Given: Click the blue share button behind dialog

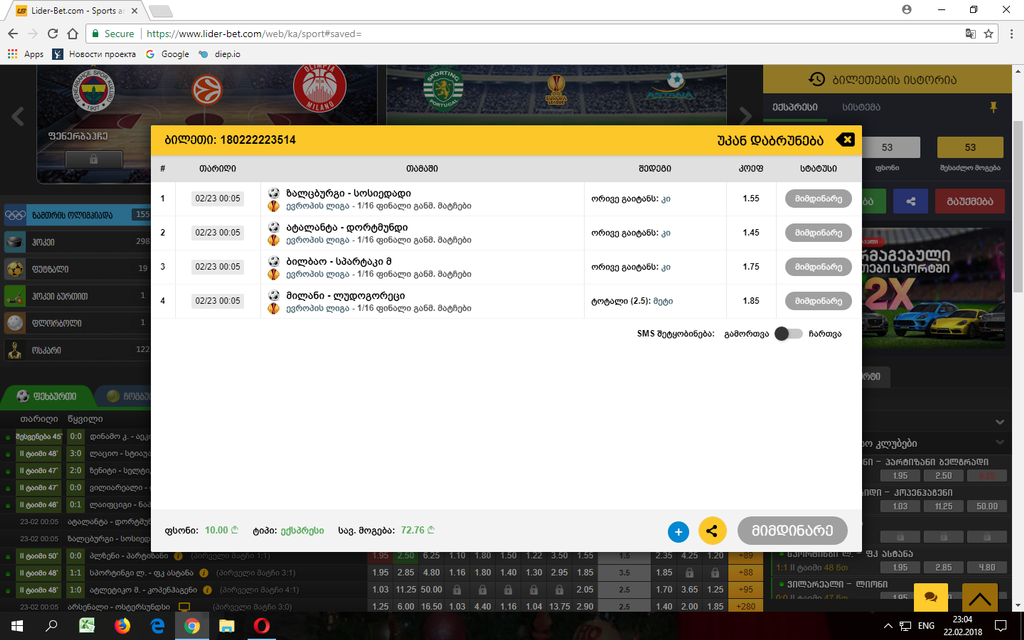Looking at the screenshot, I should pyautogui.click(x=911, y=201).
